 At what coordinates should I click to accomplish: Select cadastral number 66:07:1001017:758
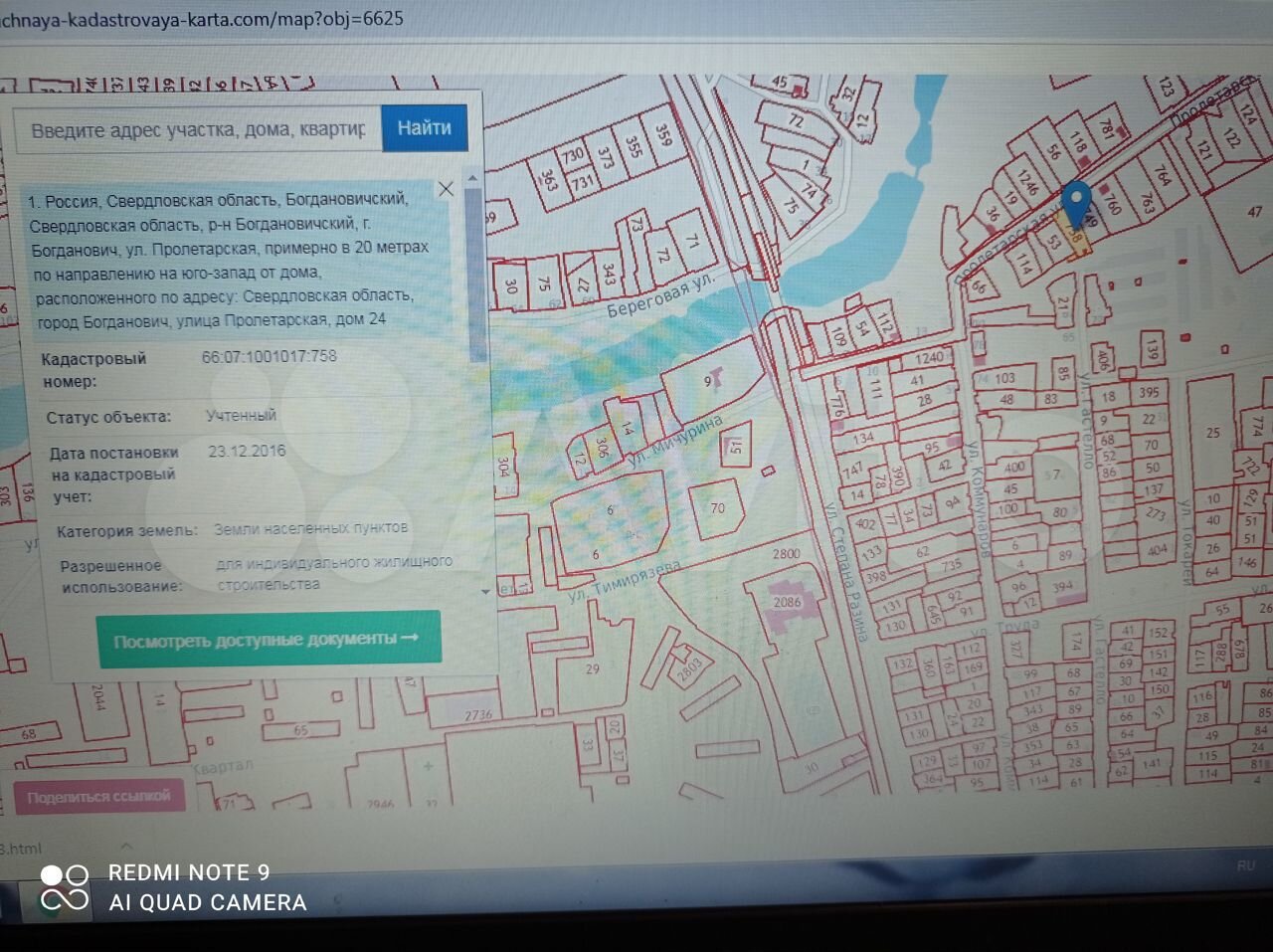[x=270, y=356]
